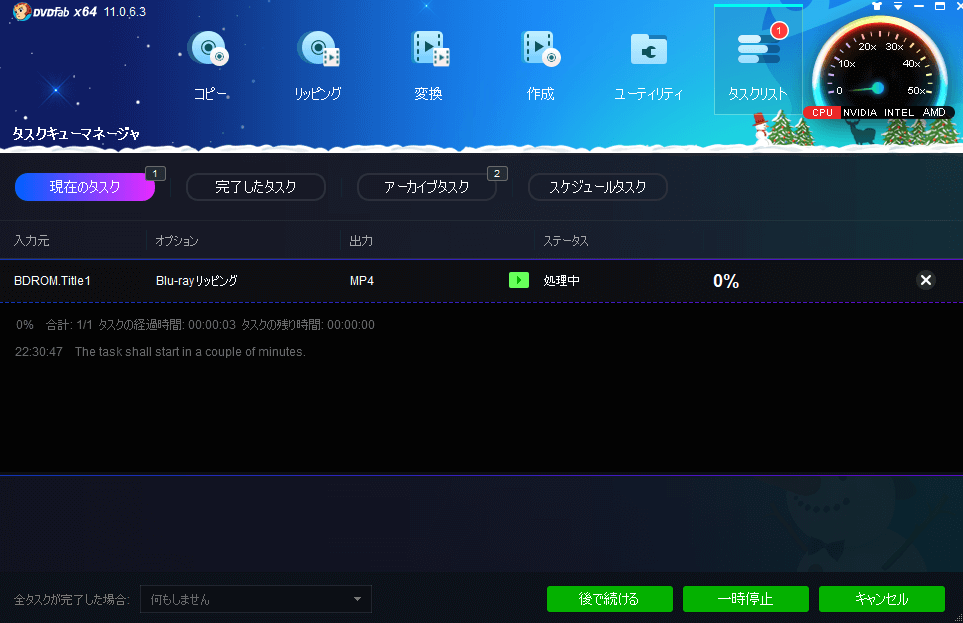The width and height of the screenshot is (963, 623).
Task: Minimize the DVDFab window
Action: (x=919, y=6)
